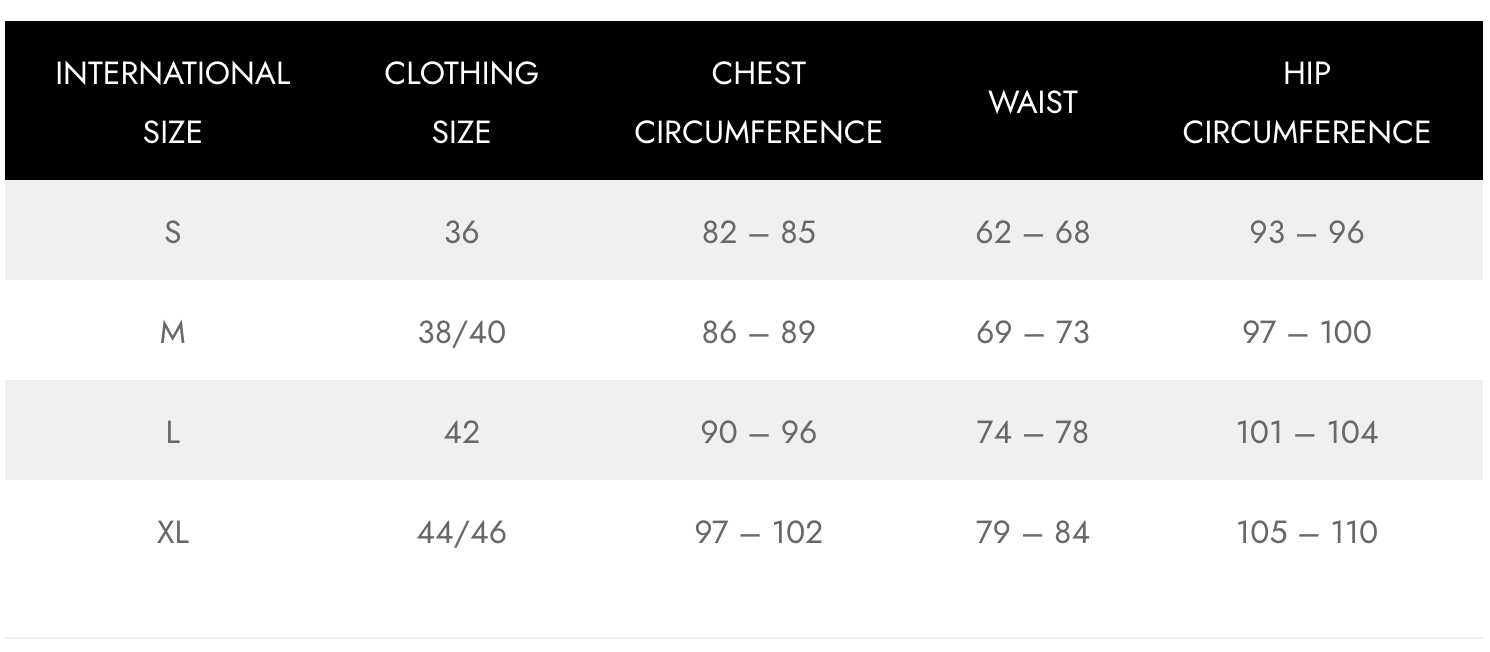Select the S size cell
1490x652 pixels.
point(173,232)
